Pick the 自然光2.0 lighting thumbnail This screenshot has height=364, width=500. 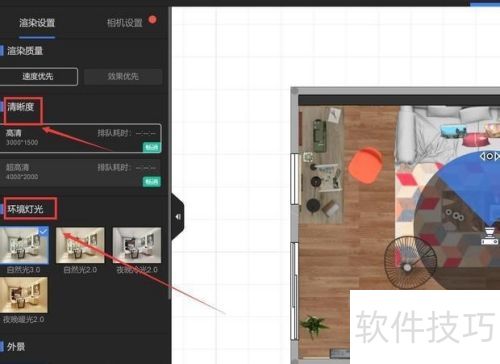coord(80,245)
